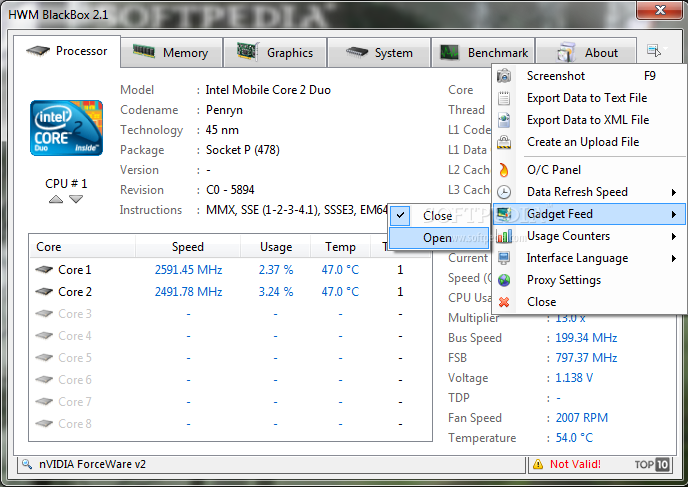The image size is (688, 487).
Task: Click the lock icon for Create an Upload File
Action: point(504,142)
